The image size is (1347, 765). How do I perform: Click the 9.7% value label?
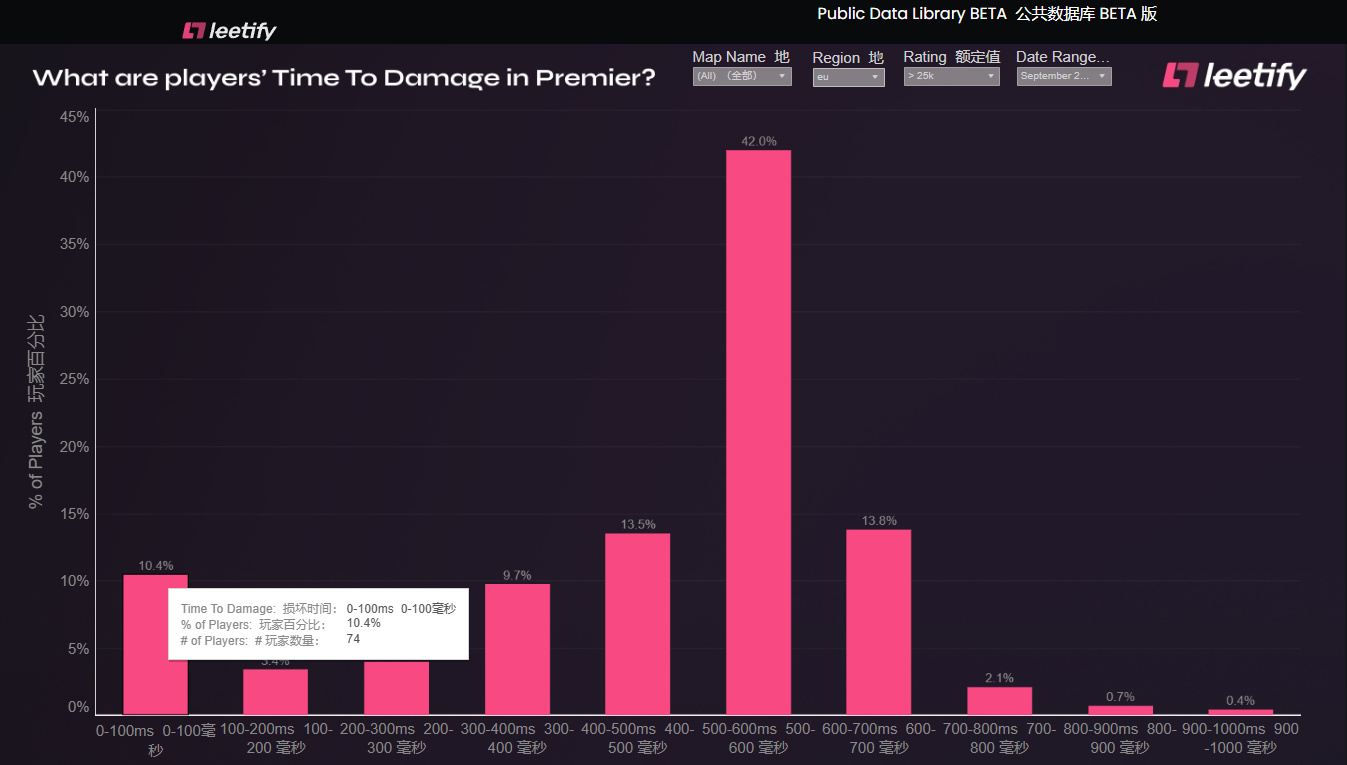(517, 575)
